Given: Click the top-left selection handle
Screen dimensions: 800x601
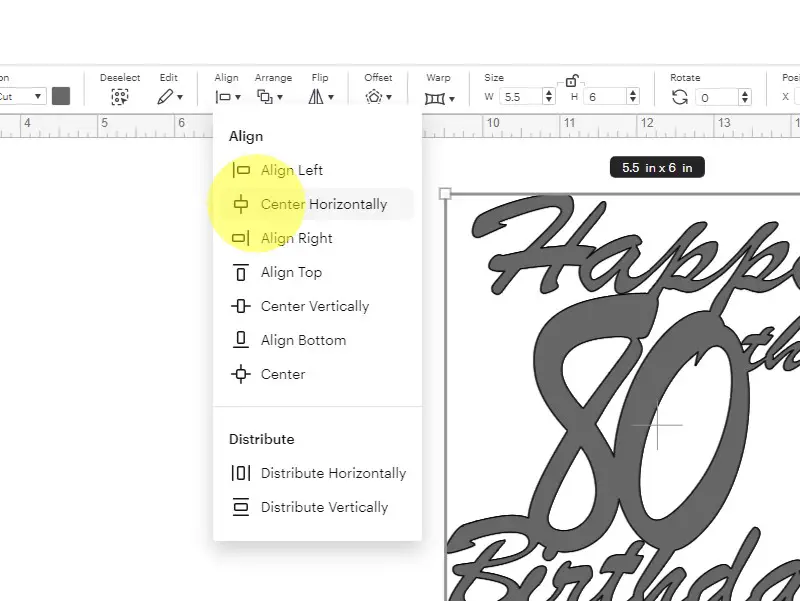Looking at the screenshot, I should (445, 193).
